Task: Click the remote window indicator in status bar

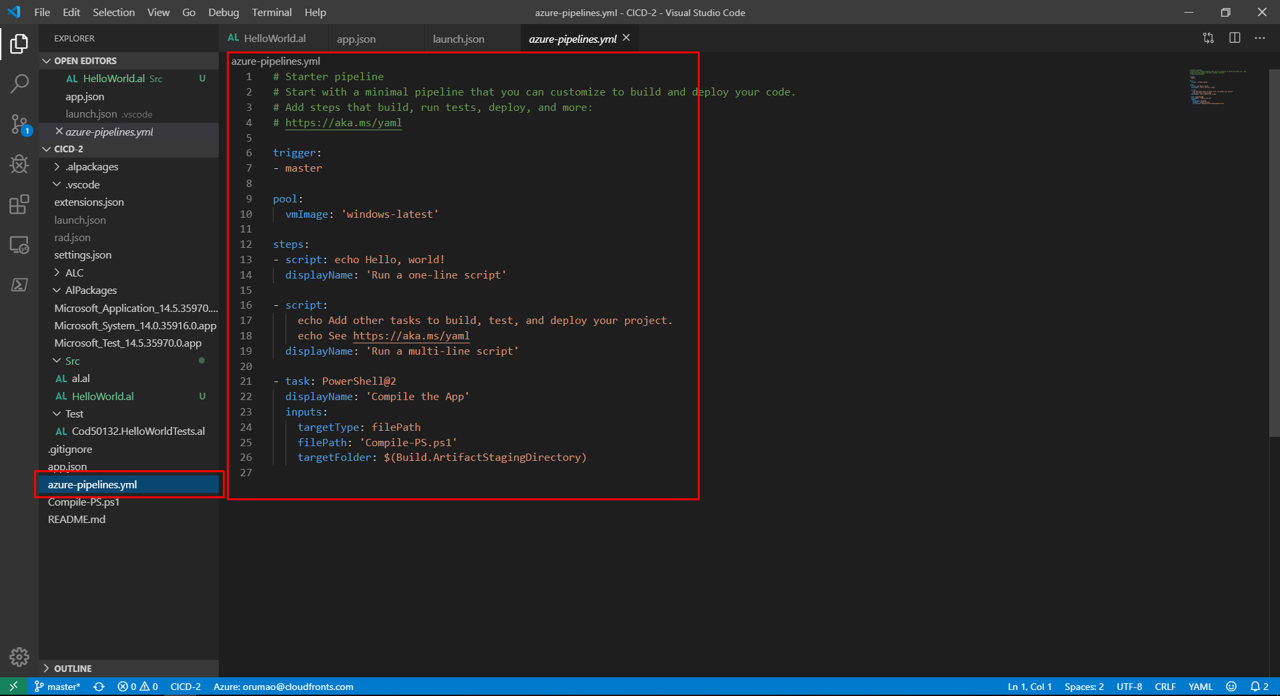Action: 13,687
